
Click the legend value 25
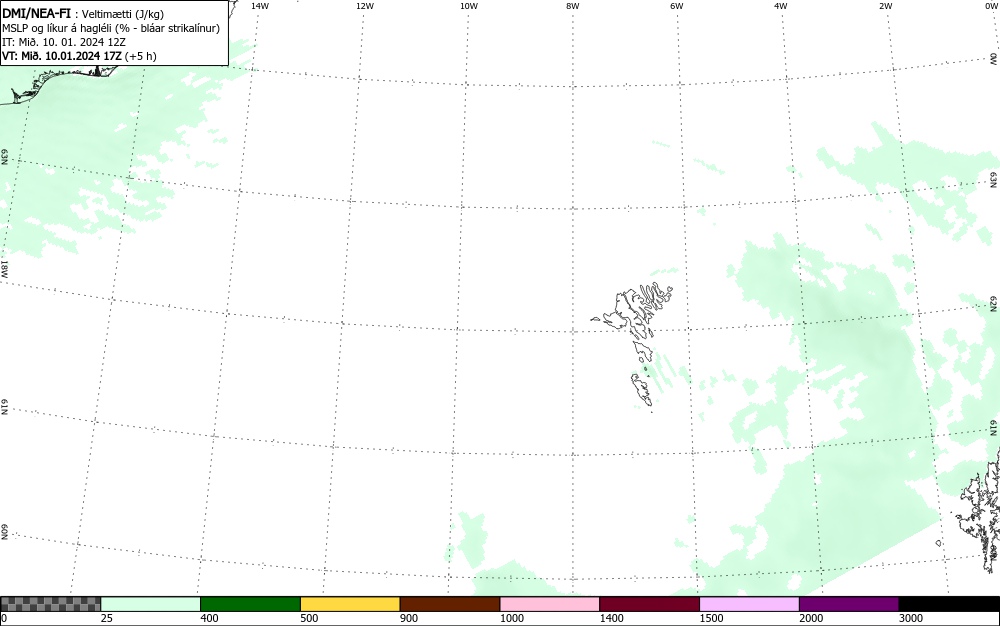pyautogui.click(x=107, y=618)
